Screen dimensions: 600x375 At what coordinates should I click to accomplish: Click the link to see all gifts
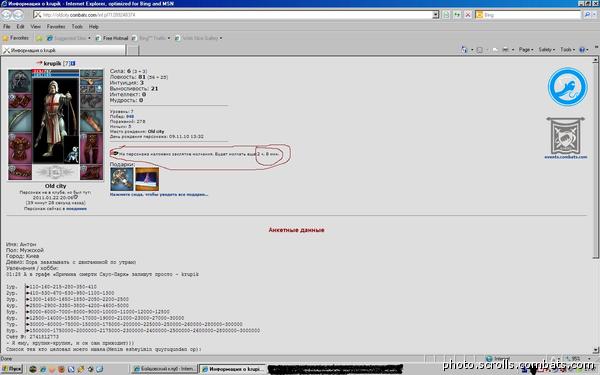pyautogui.click(x=159, y=194)
